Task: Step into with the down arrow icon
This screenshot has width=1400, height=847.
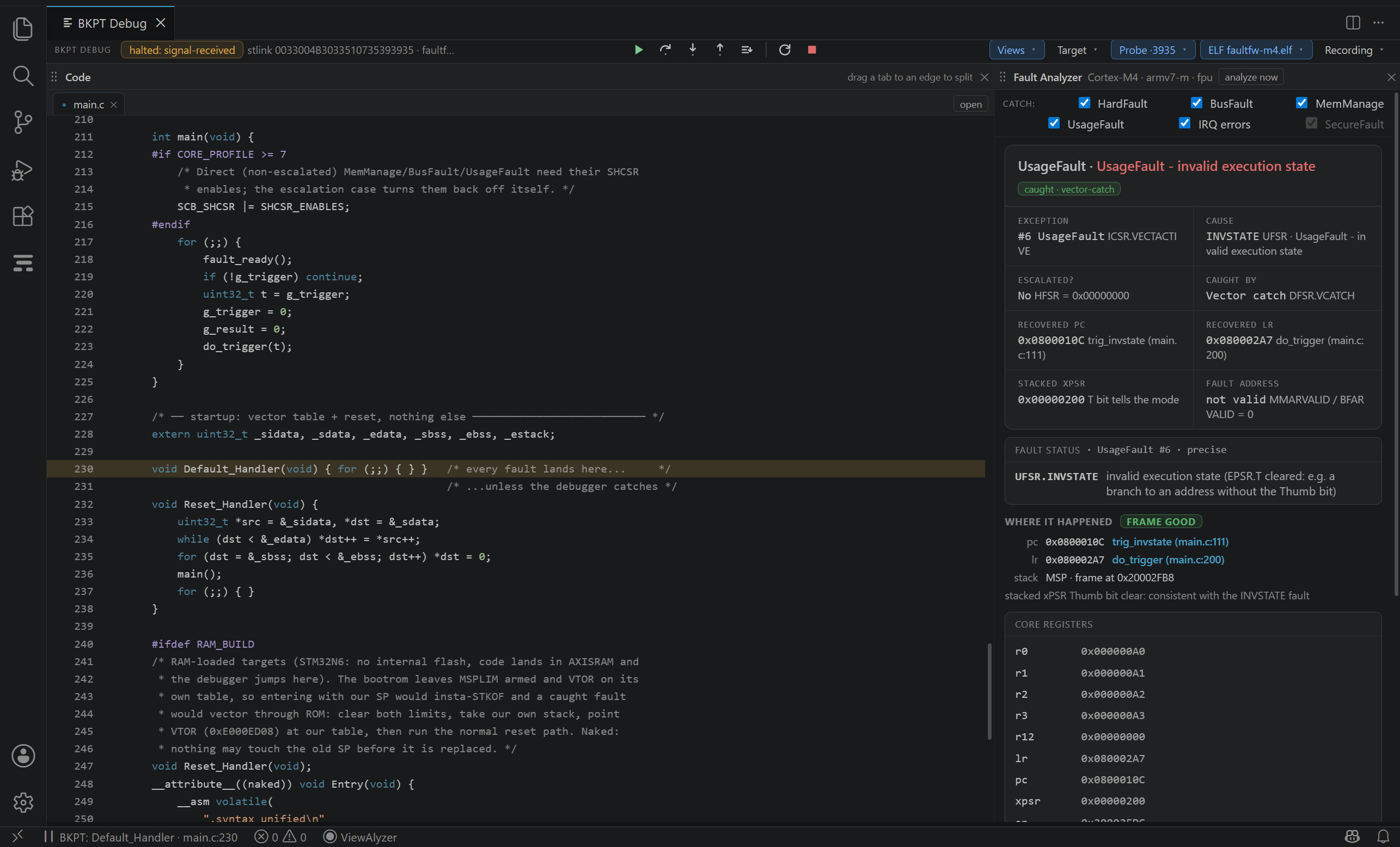Action: [x=693, y=50]
